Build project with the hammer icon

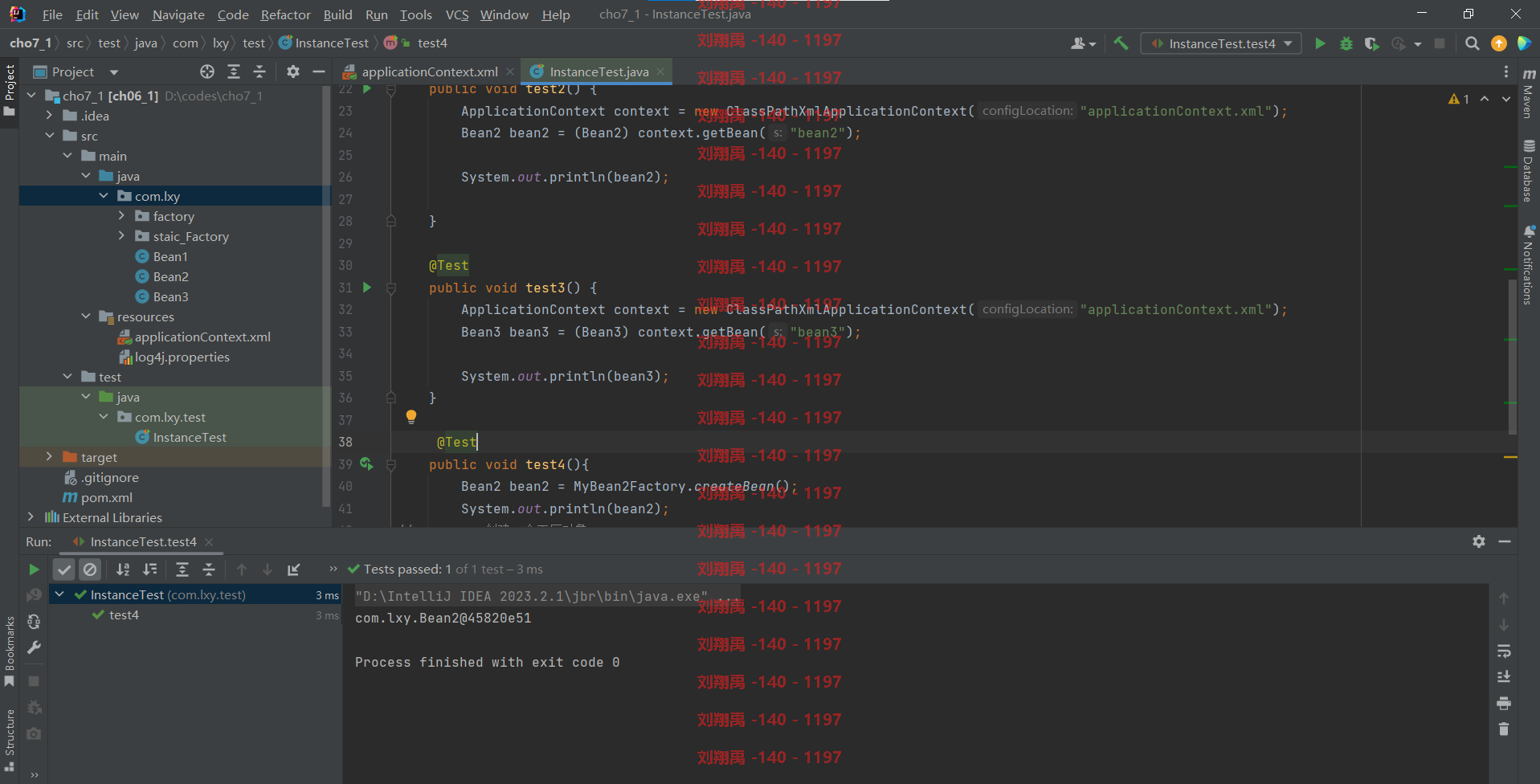[1121, 43]
